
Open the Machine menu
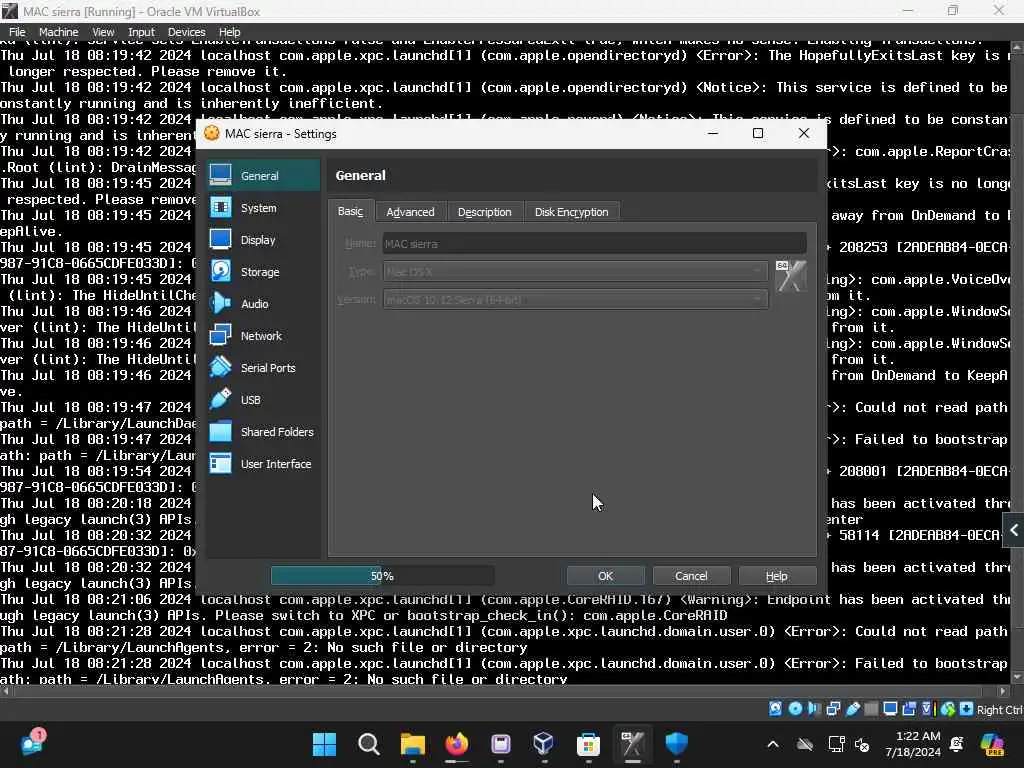coord(58,32)
